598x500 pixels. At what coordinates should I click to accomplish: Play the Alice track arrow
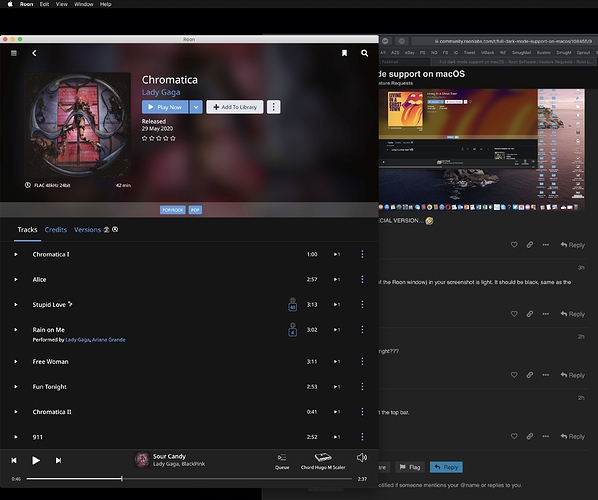16,280
